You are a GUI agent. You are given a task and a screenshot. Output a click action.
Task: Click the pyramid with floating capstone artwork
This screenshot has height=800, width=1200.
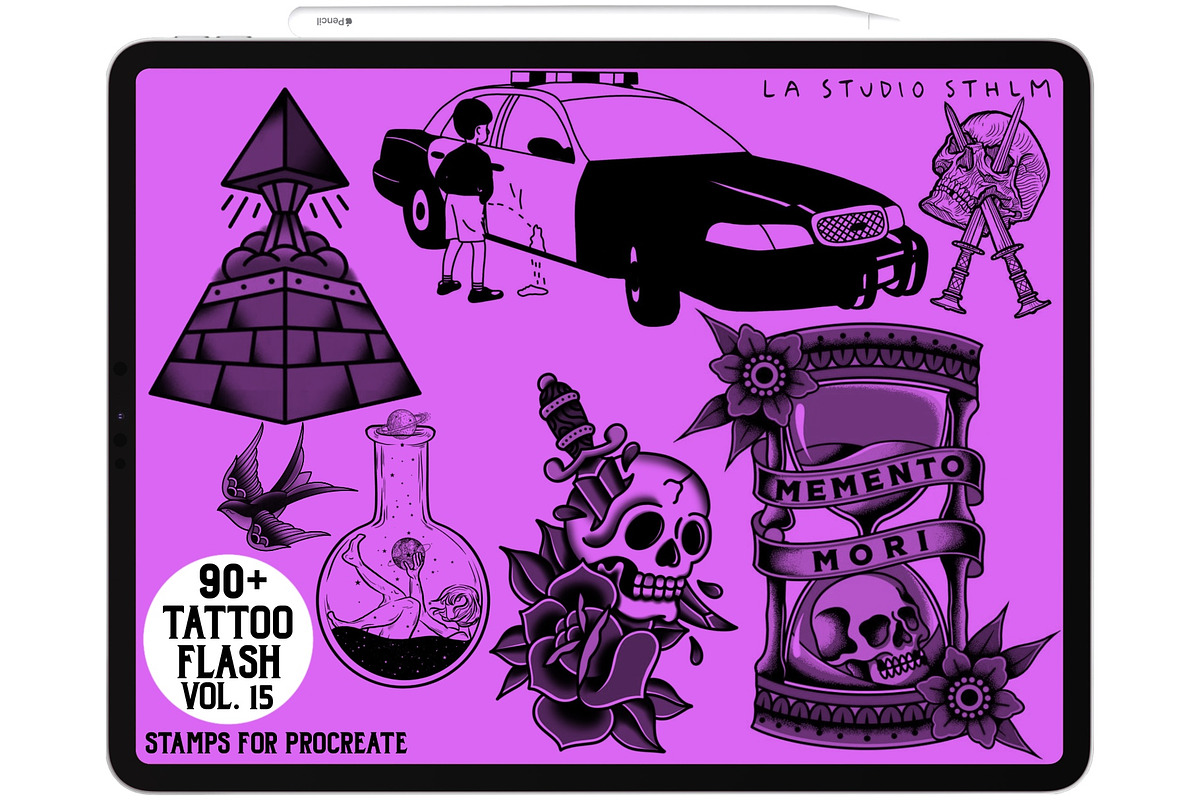[x=284, y=255]
